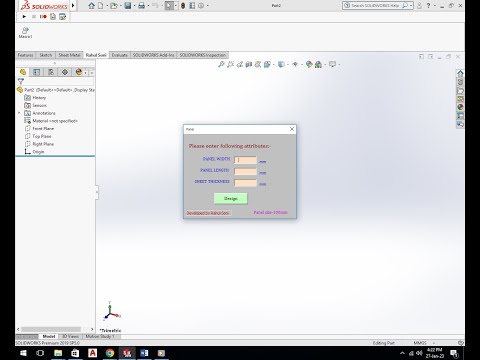Open Appearances color ball in task pane
The height and width of the screenshot is (360, 480).
coord(460,107)
